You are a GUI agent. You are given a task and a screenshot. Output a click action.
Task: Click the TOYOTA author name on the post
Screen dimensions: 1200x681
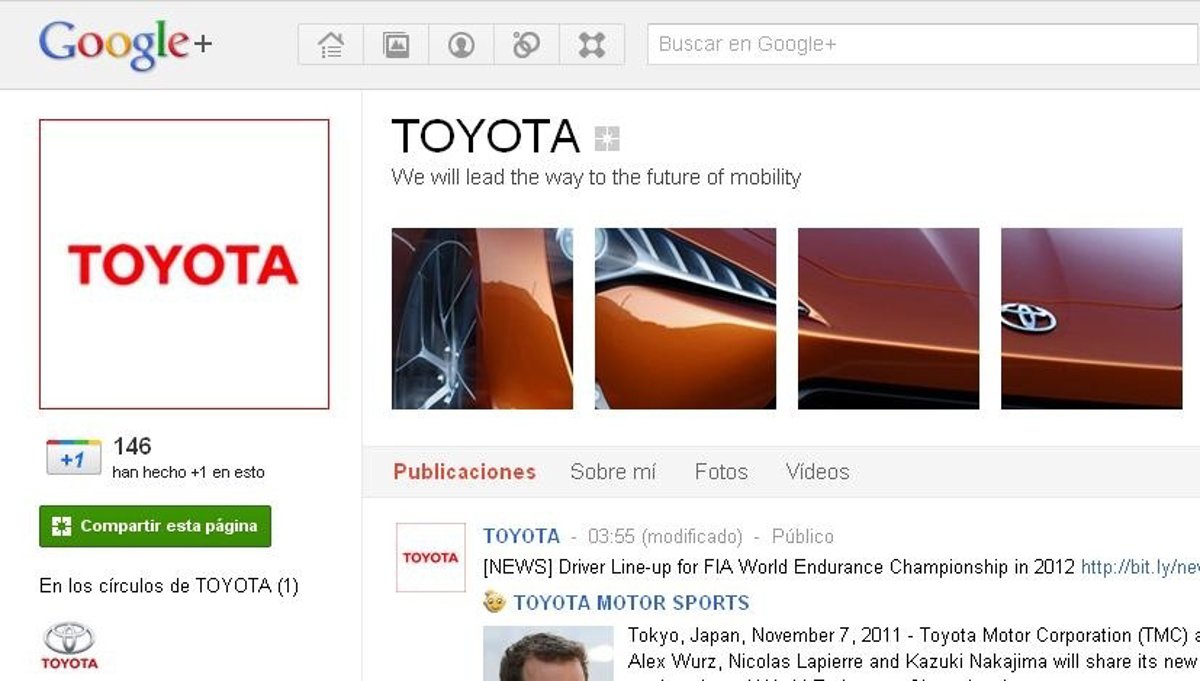521,537
